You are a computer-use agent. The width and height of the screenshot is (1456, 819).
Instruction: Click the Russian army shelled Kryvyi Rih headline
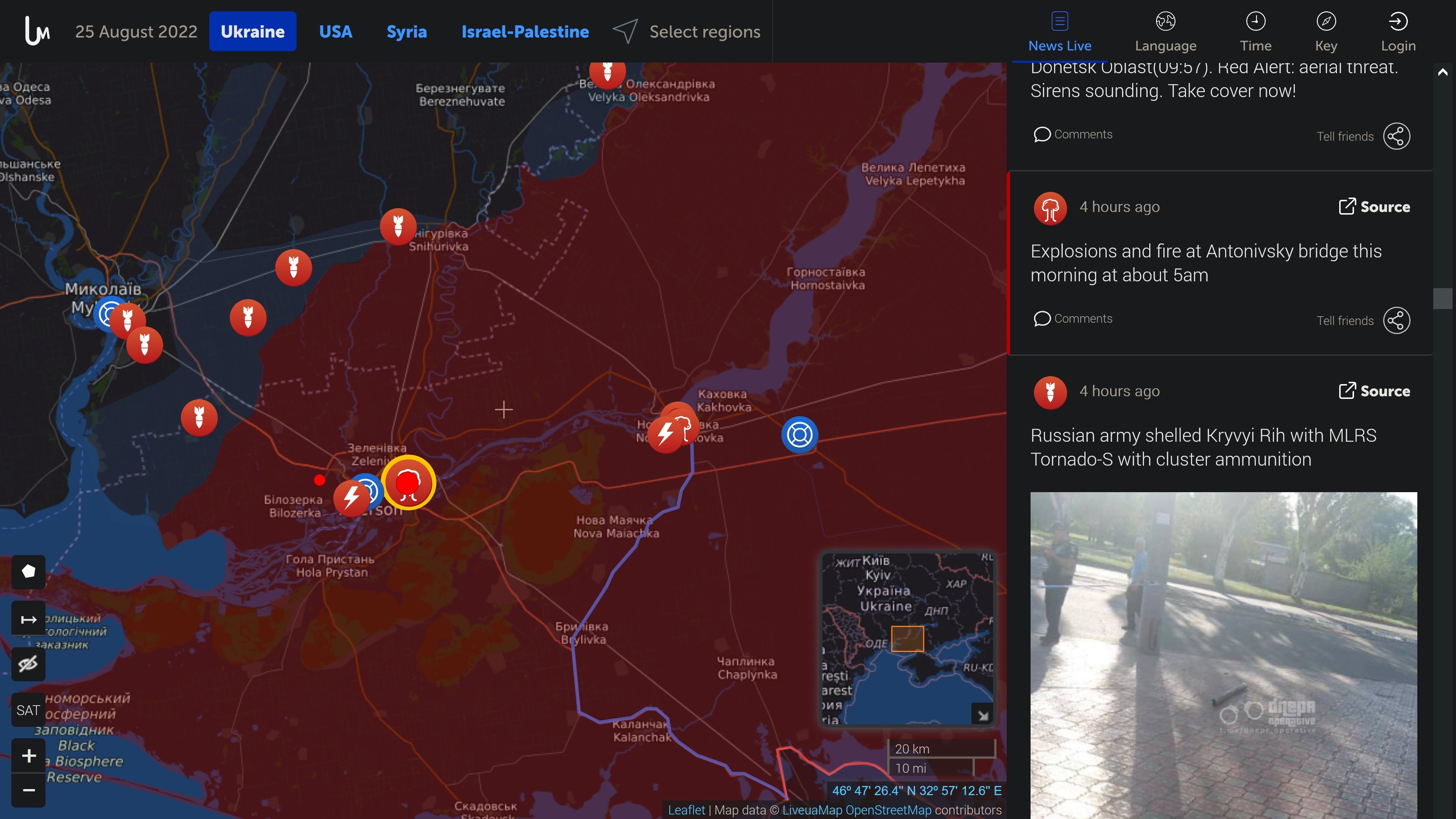click(x=1203, y=447)
